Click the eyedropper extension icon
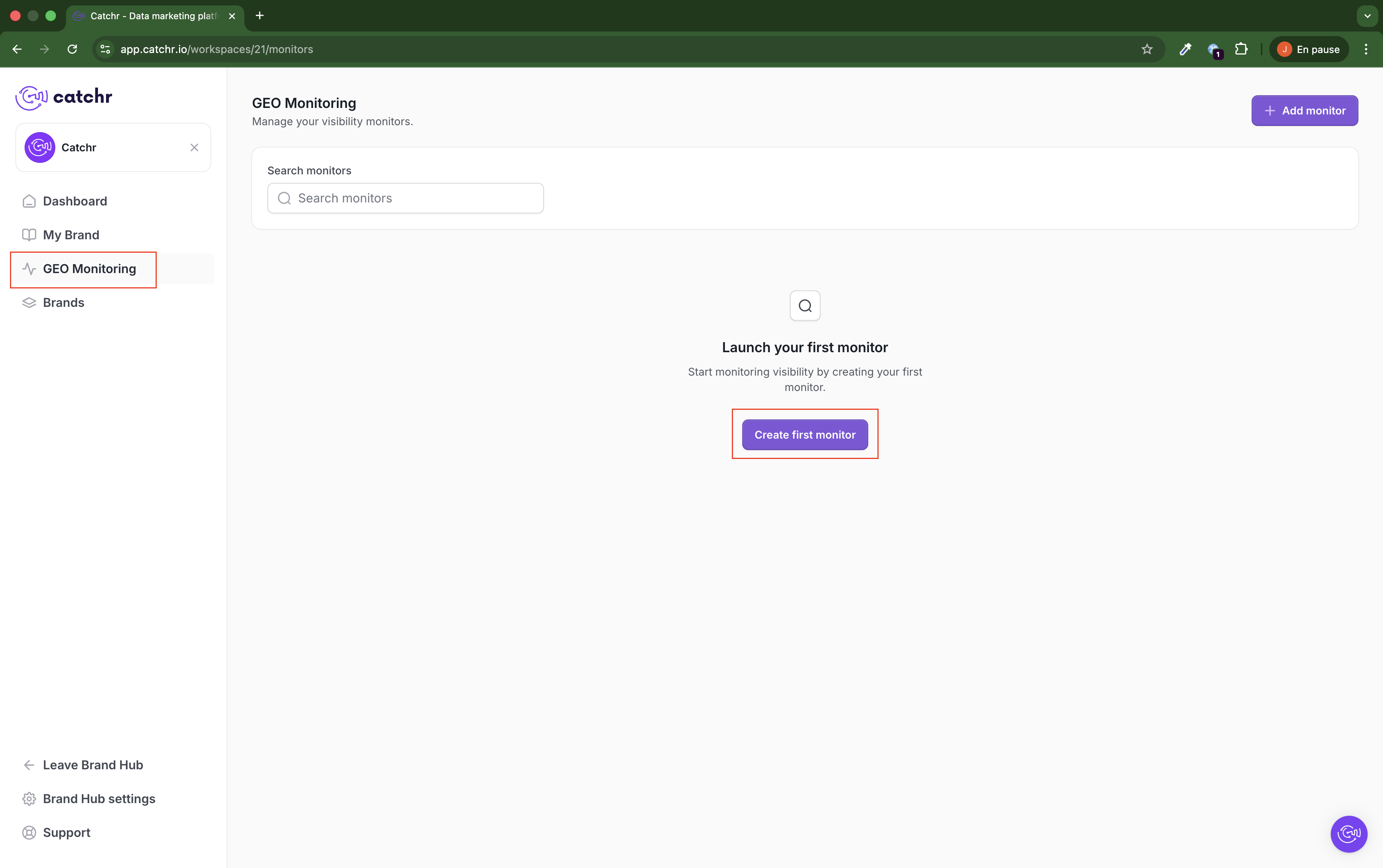The height and width of the screenshot is (868, 1383). [1185, 50]
